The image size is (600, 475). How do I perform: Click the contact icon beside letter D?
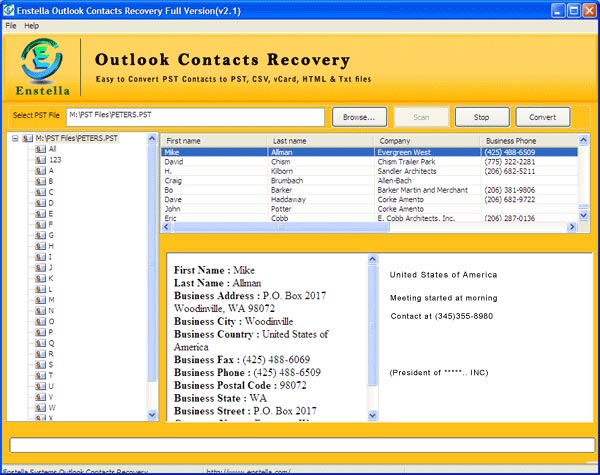(x=40, y=203)
